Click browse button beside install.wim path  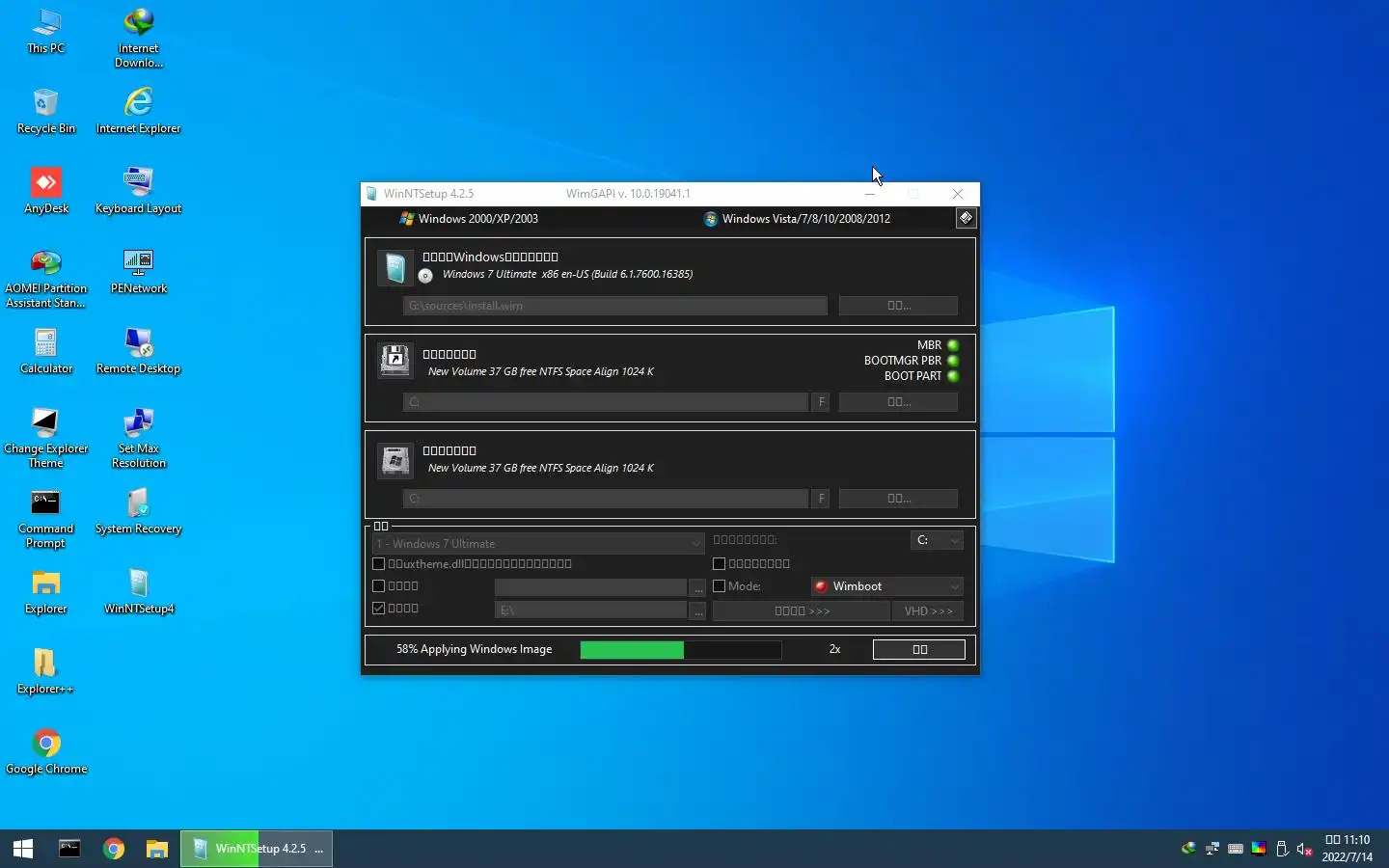(898, 306)
